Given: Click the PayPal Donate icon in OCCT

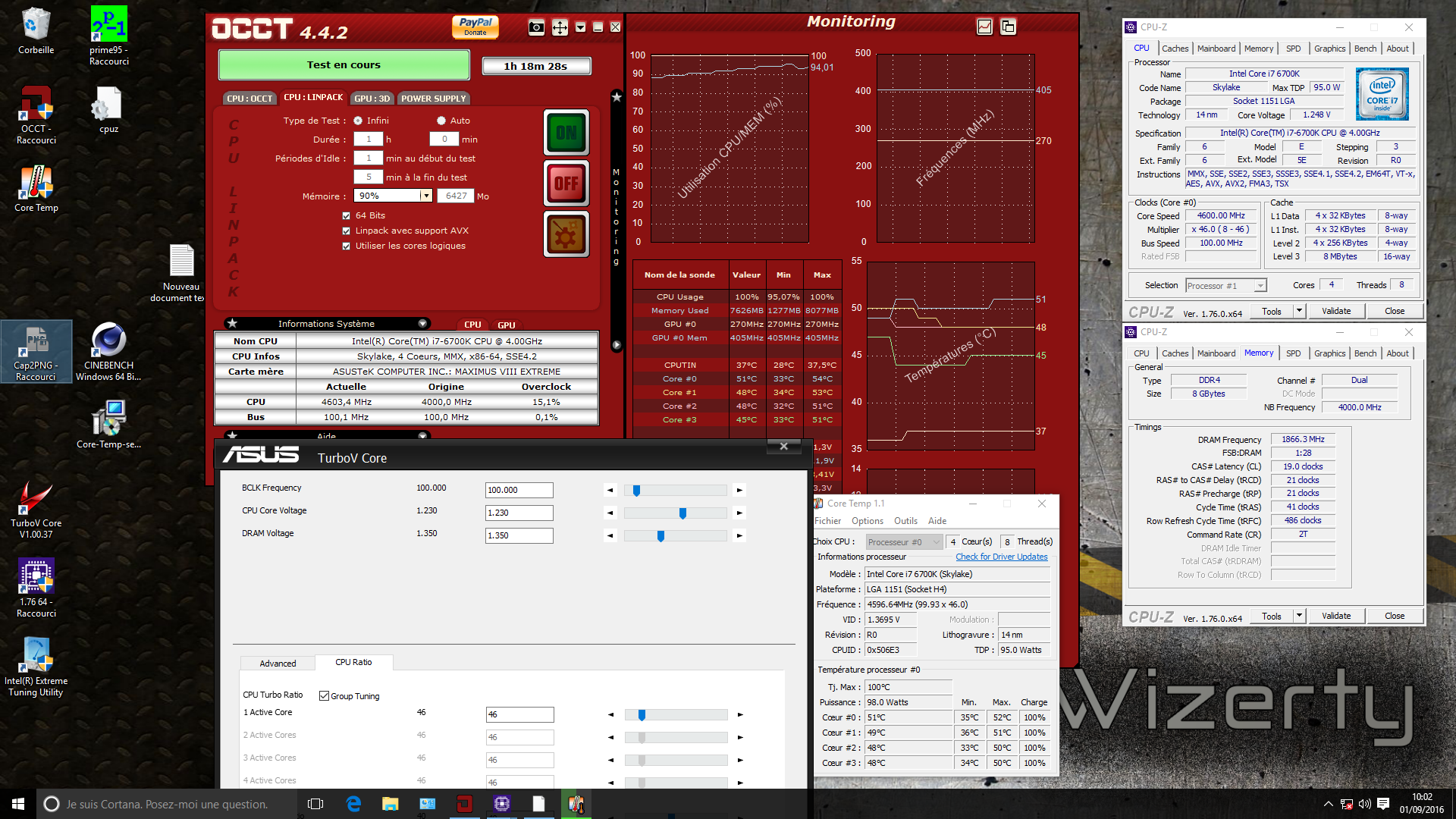Looking at the screenshot, I should tap(475, 27).
